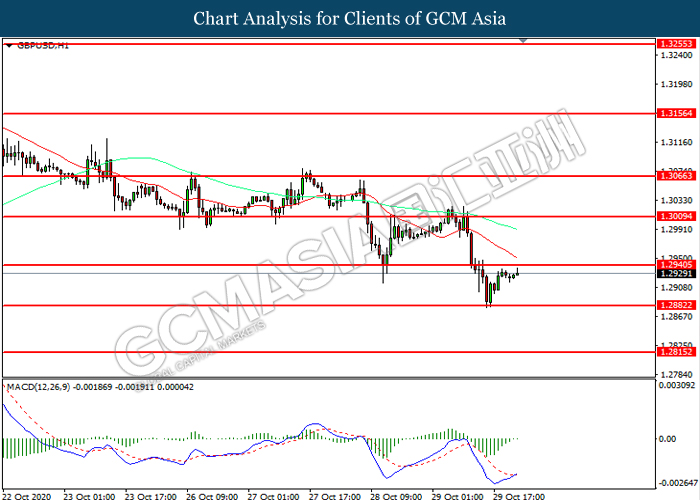
Task: Select the 1.30663 price level label
Action: pyautogui.click(x=676, y=176)
